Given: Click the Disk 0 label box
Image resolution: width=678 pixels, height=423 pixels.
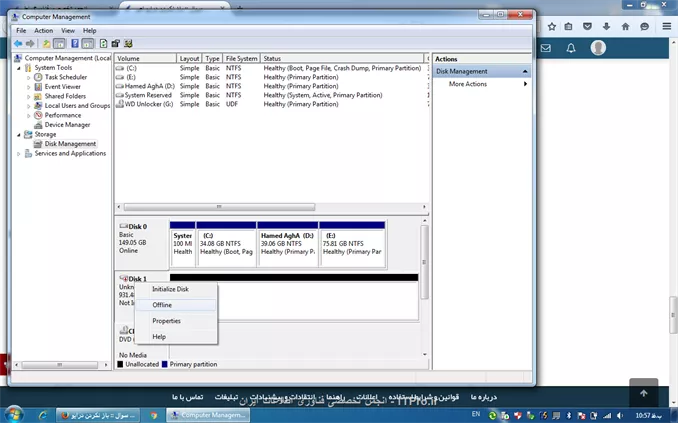Looking at the screenshot, I should (x=142, y=244).
